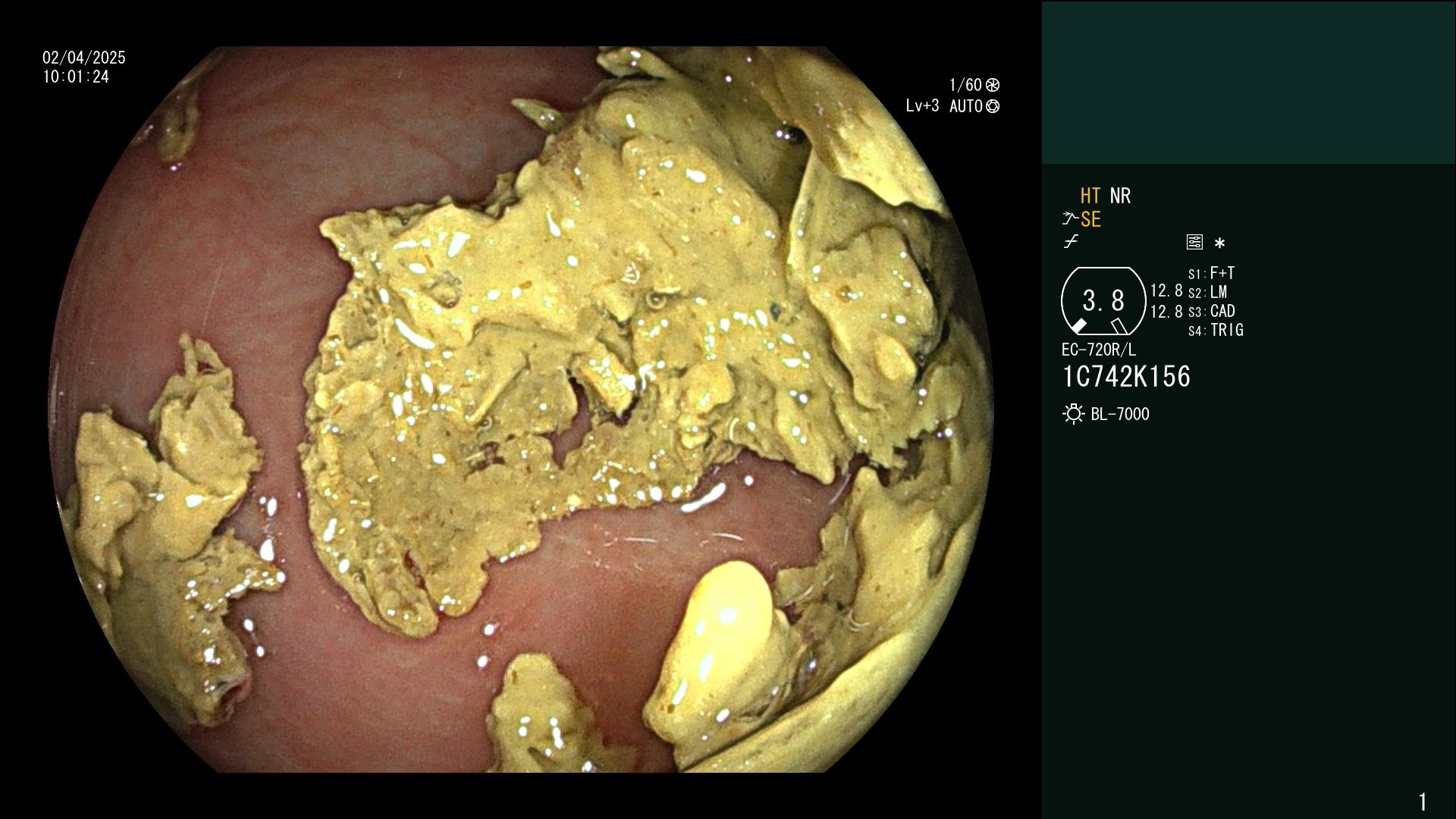This screenshot has width=1456, height=819.
Task: Click the shutter speed 1/60 icon
Action: (993, 85)
